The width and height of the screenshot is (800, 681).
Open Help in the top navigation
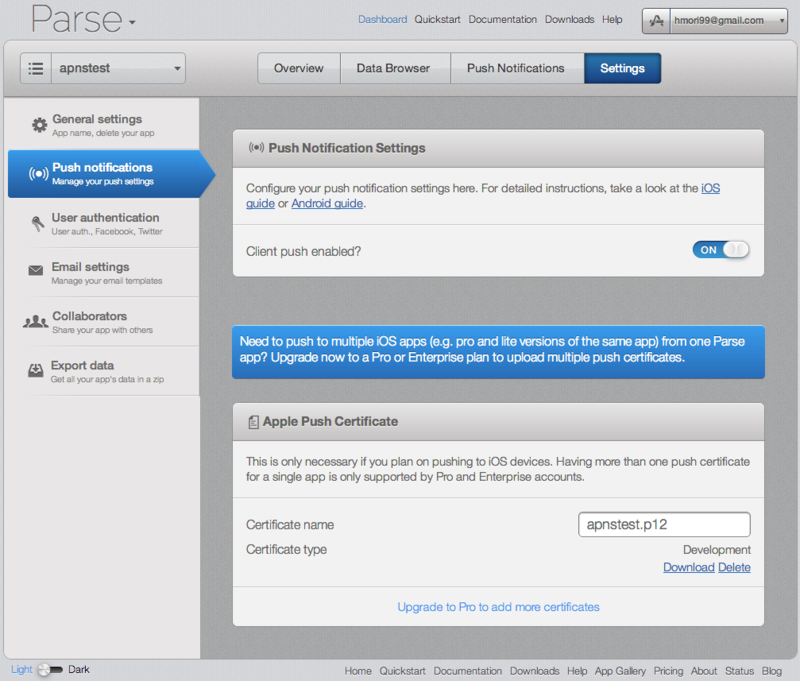612,19
